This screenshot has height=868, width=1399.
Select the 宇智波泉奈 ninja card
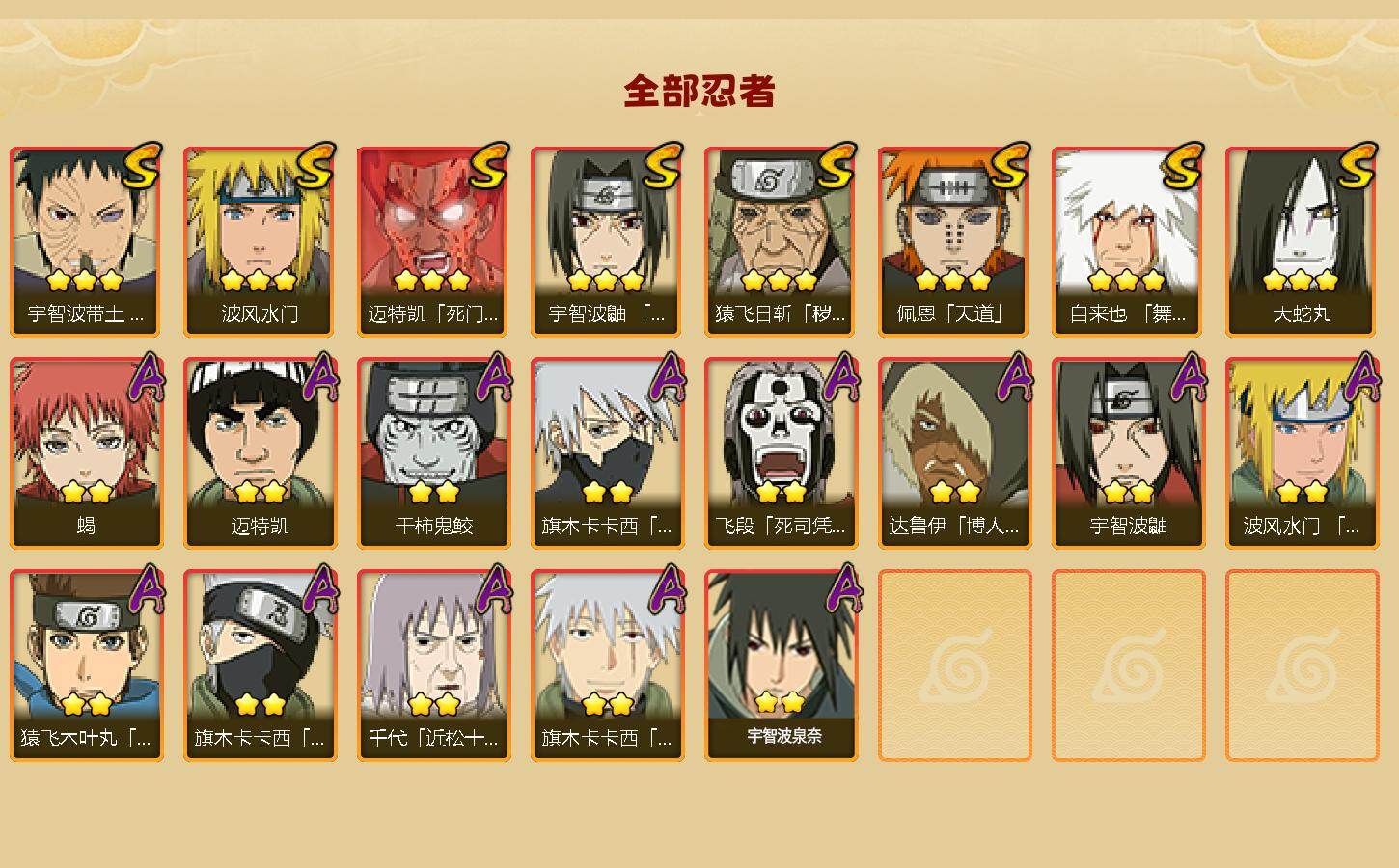781,665
